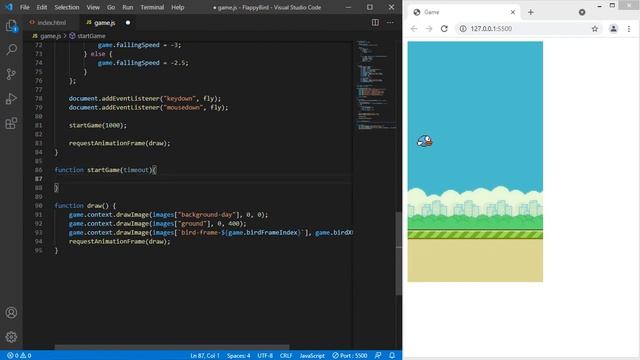Open the Run and Debug view

click(11, 98)
